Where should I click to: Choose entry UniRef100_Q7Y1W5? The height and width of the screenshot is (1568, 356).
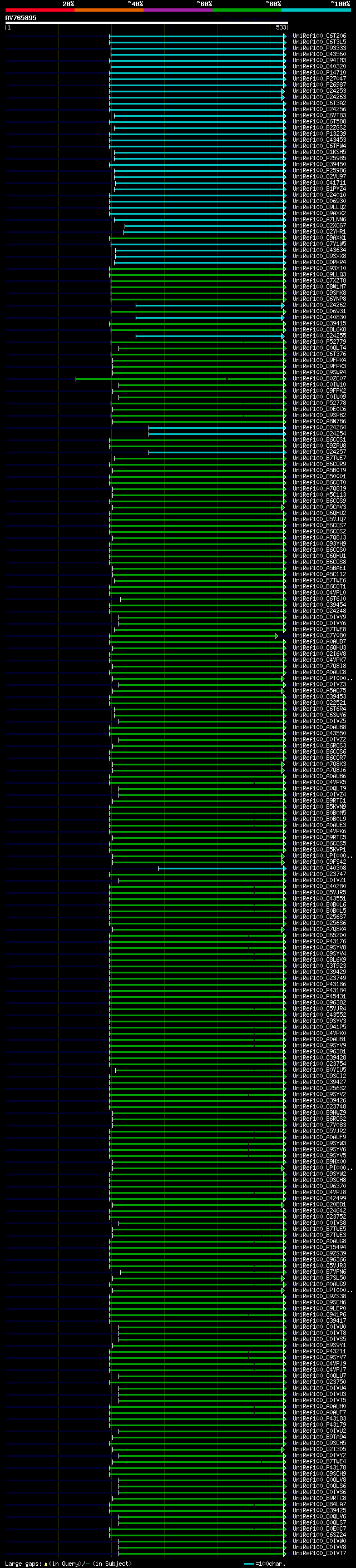coord(319,244)
